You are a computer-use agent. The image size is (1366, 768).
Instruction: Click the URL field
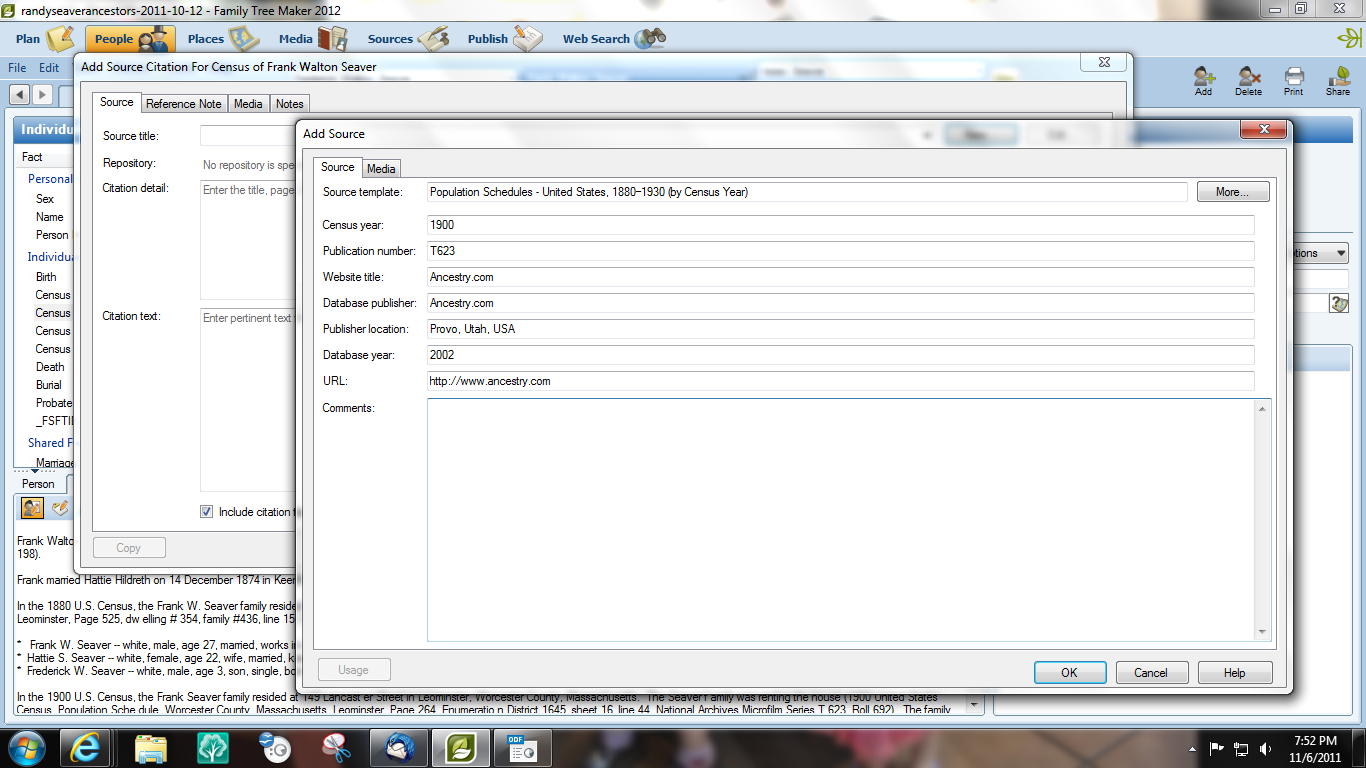(840, 381)
